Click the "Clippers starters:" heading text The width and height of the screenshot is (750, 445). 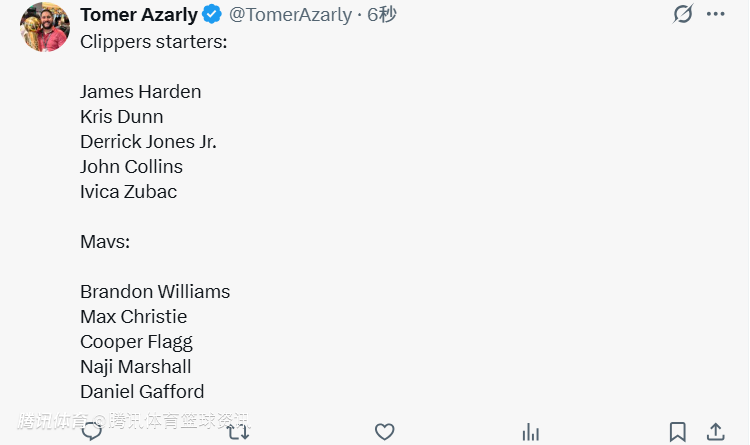pyautogui.click(x=153, y=42)
